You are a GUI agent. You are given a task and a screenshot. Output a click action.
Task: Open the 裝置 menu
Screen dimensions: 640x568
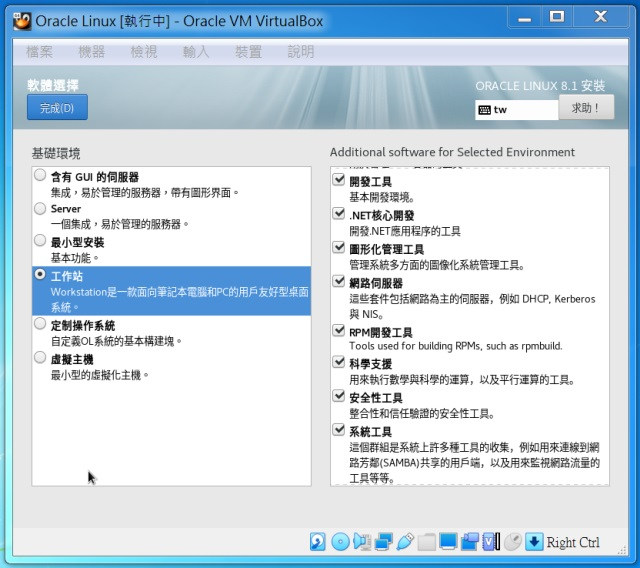(249, 52)
